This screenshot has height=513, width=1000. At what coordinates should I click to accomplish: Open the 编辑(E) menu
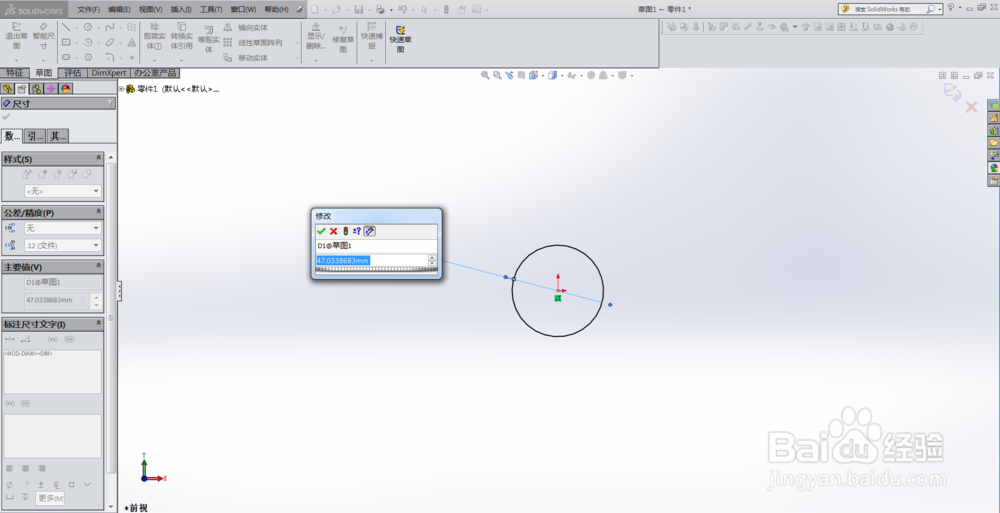pyautogui.click(x=119, y=10)
